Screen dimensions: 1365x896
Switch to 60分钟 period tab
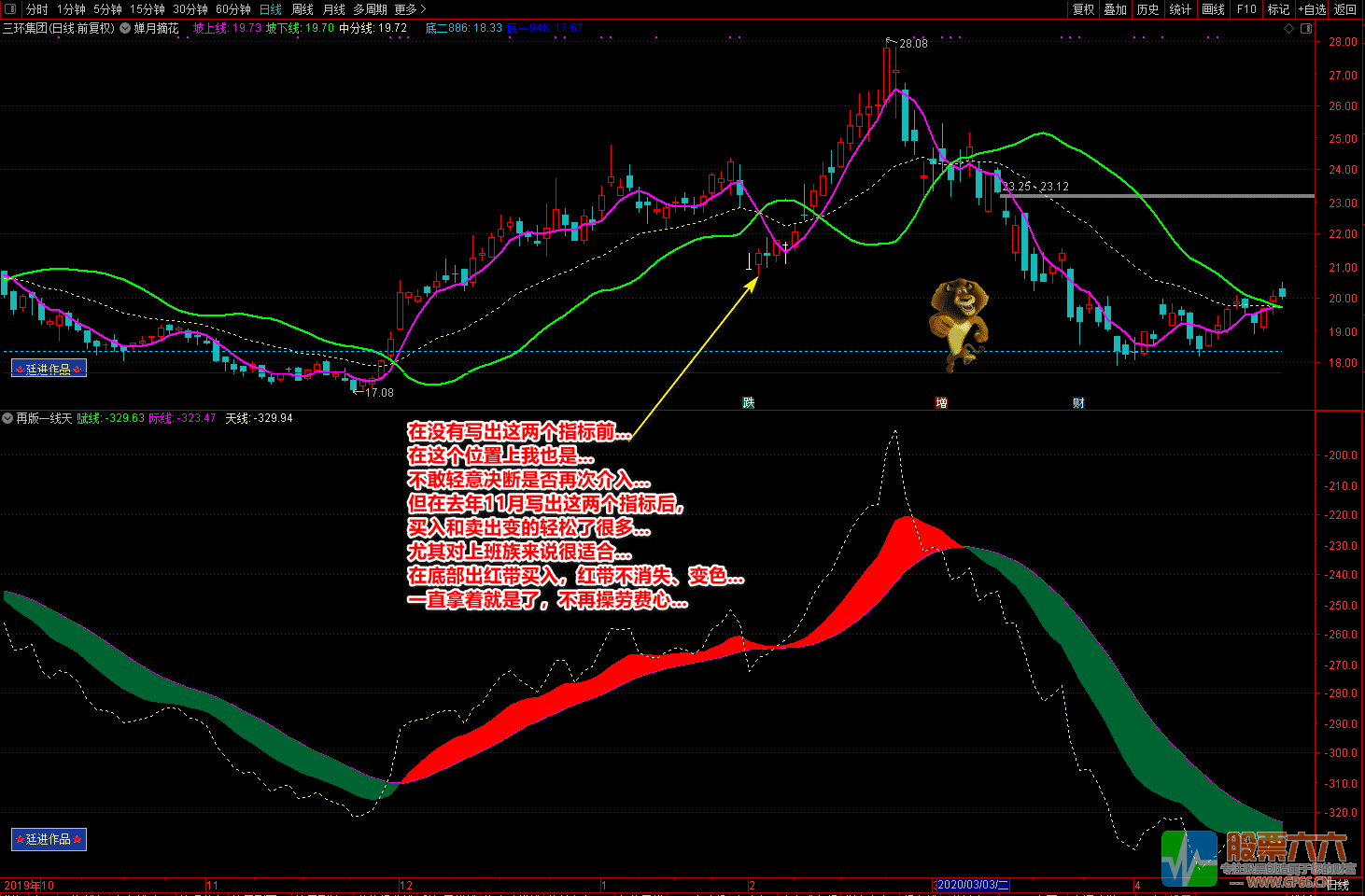(x=233, y=9)
